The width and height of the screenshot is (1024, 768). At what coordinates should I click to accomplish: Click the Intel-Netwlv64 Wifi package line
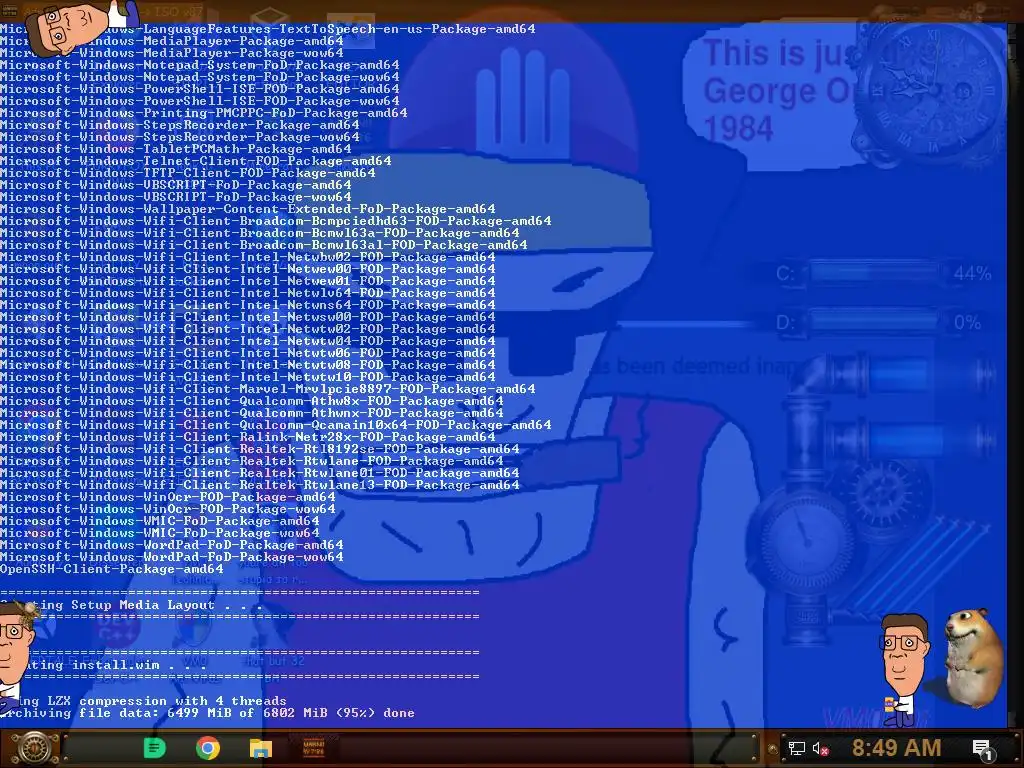click(248, 293)
